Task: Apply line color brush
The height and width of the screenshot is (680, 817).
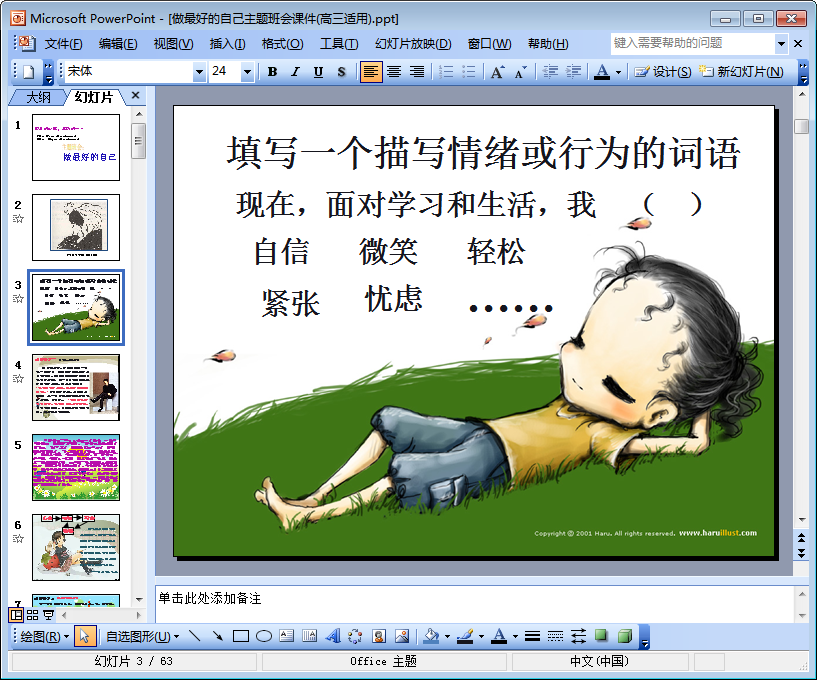Action: pos(465,636)
